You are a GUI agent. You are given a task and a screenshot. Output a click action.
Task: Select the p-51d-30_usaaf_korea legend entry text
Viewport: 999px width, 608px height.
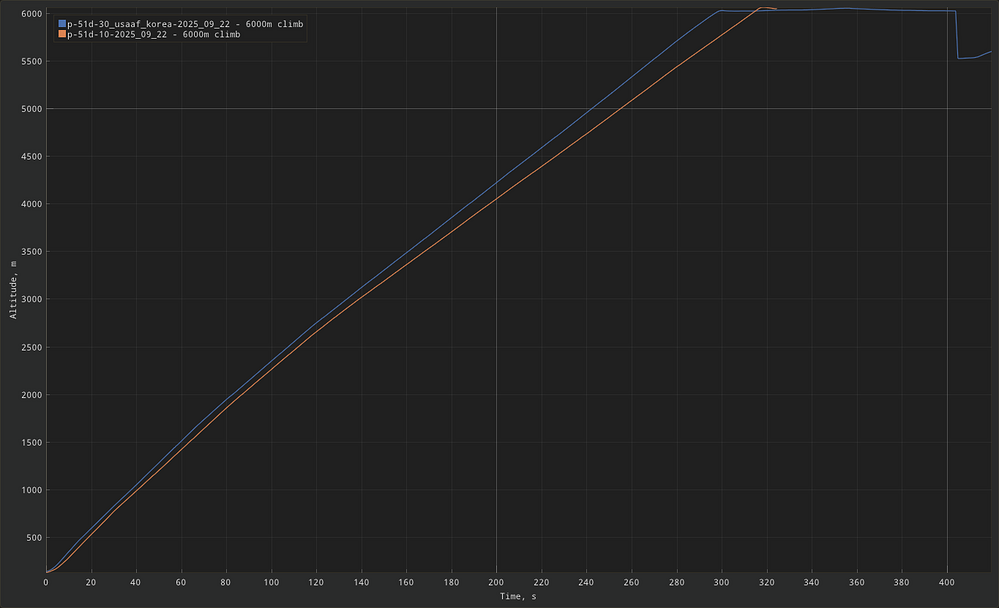[x=185, y=23]
